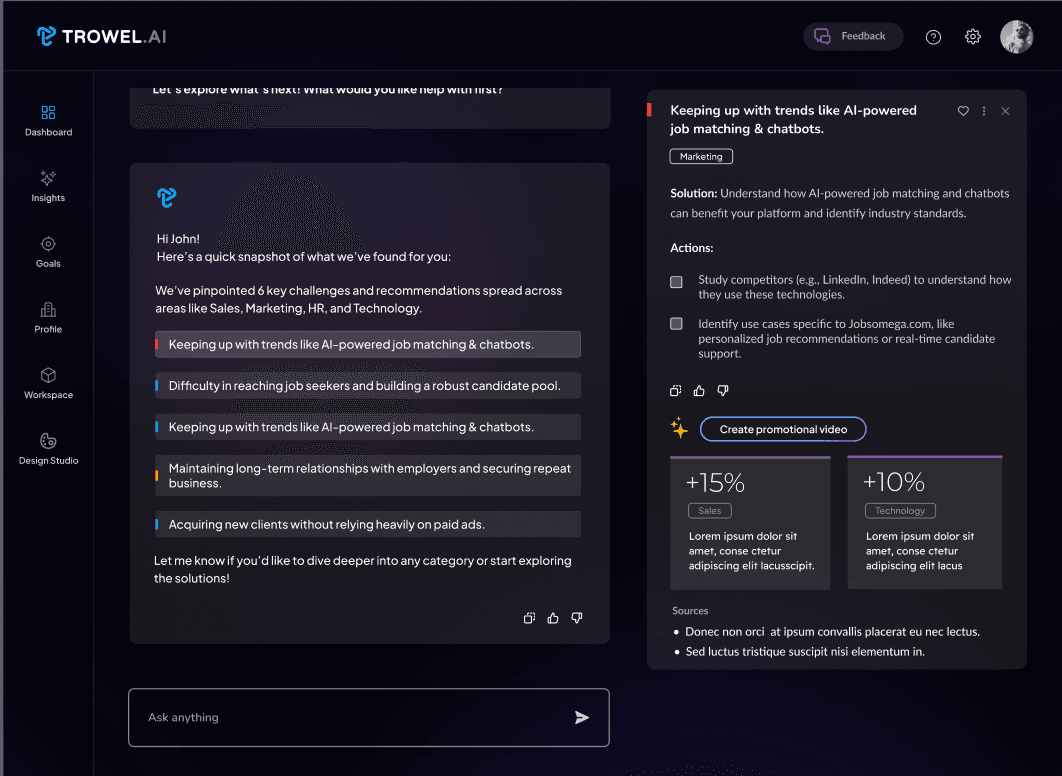Image resolution: width=1062 pixels, height=776 pixels.
Task: Open source 'Donec non orci at ipsum'
Action: coord(832,632)
